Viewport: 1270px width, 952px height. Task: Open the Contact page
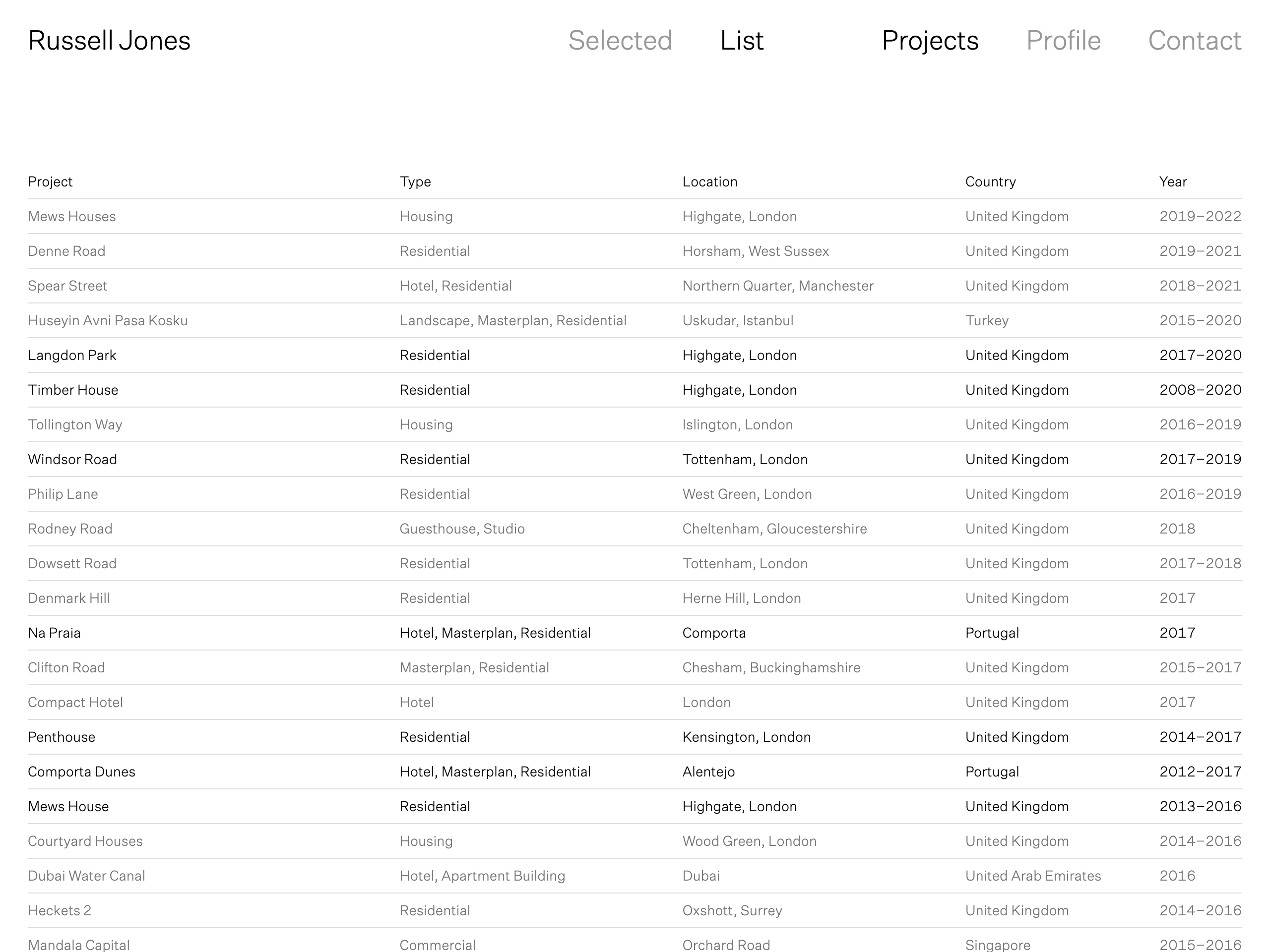(x=1195, y=41)
